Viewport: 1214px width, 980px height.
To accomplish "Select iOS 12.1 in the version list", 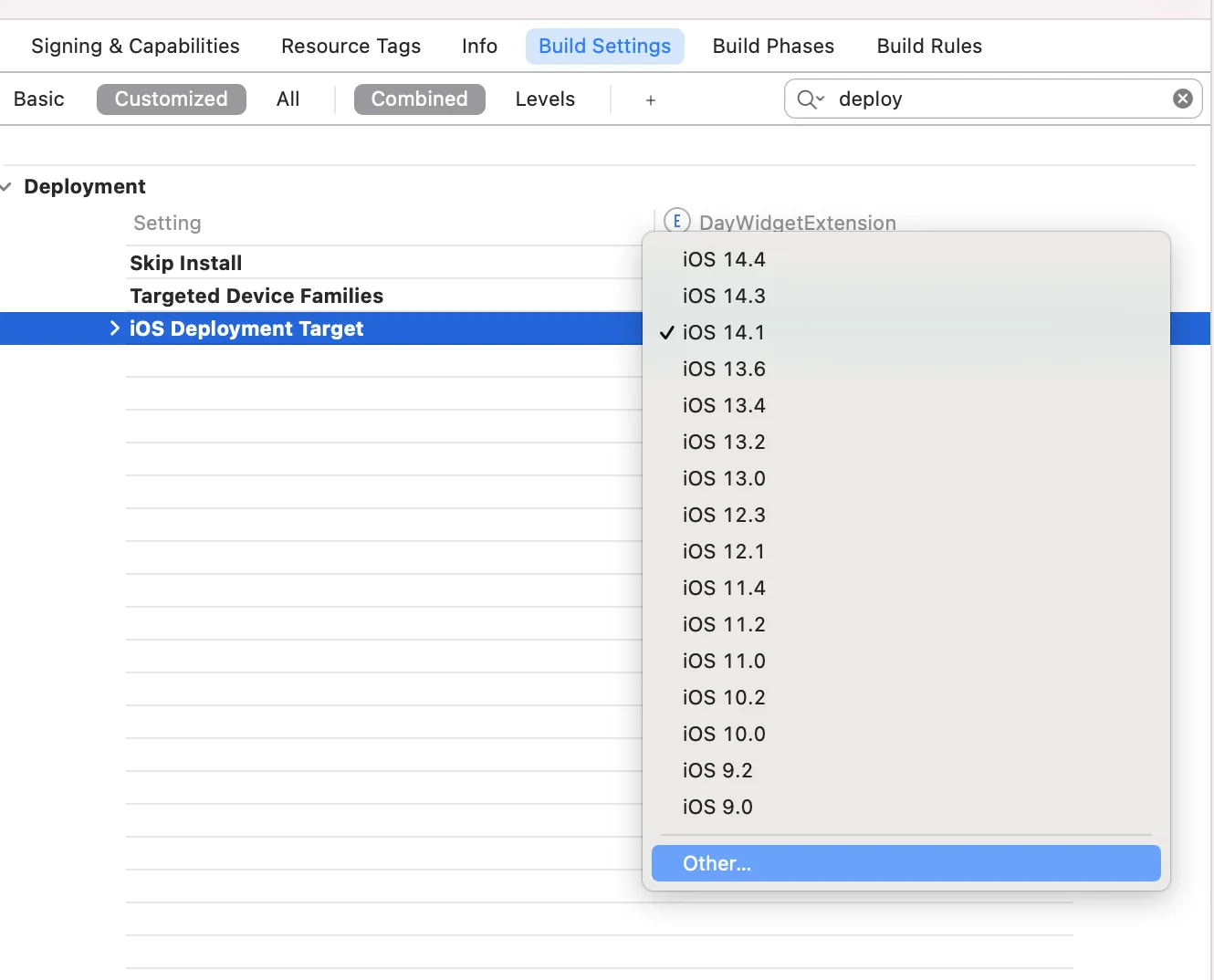I will pyautogui.click(x=906, y=552).
